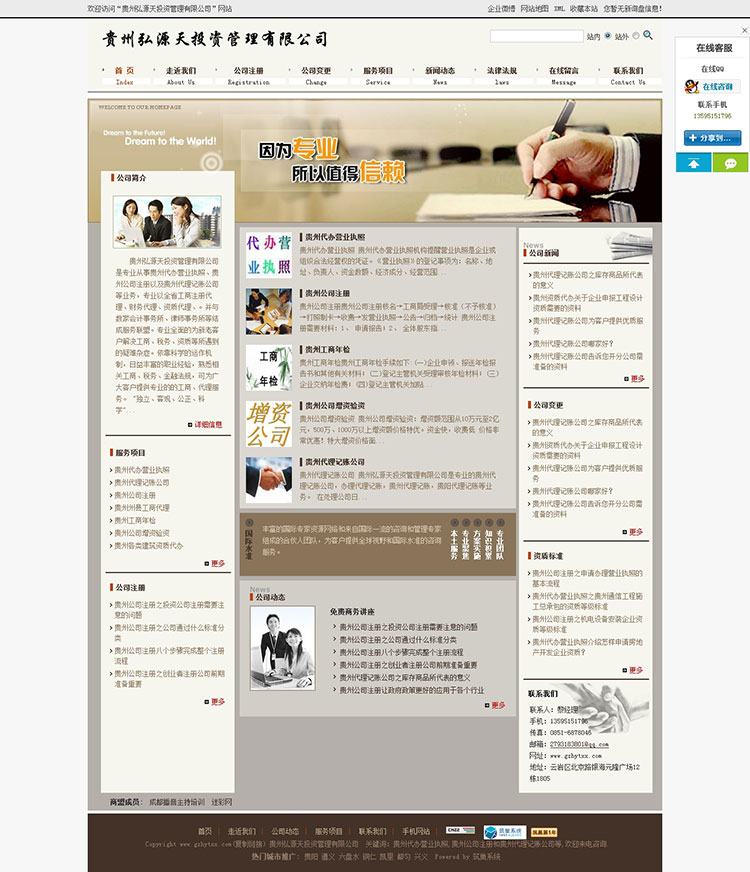750x872 pixels.
Task: Open the green chat bubble icon
Action: pyautogui.click(x=730, y=163)
